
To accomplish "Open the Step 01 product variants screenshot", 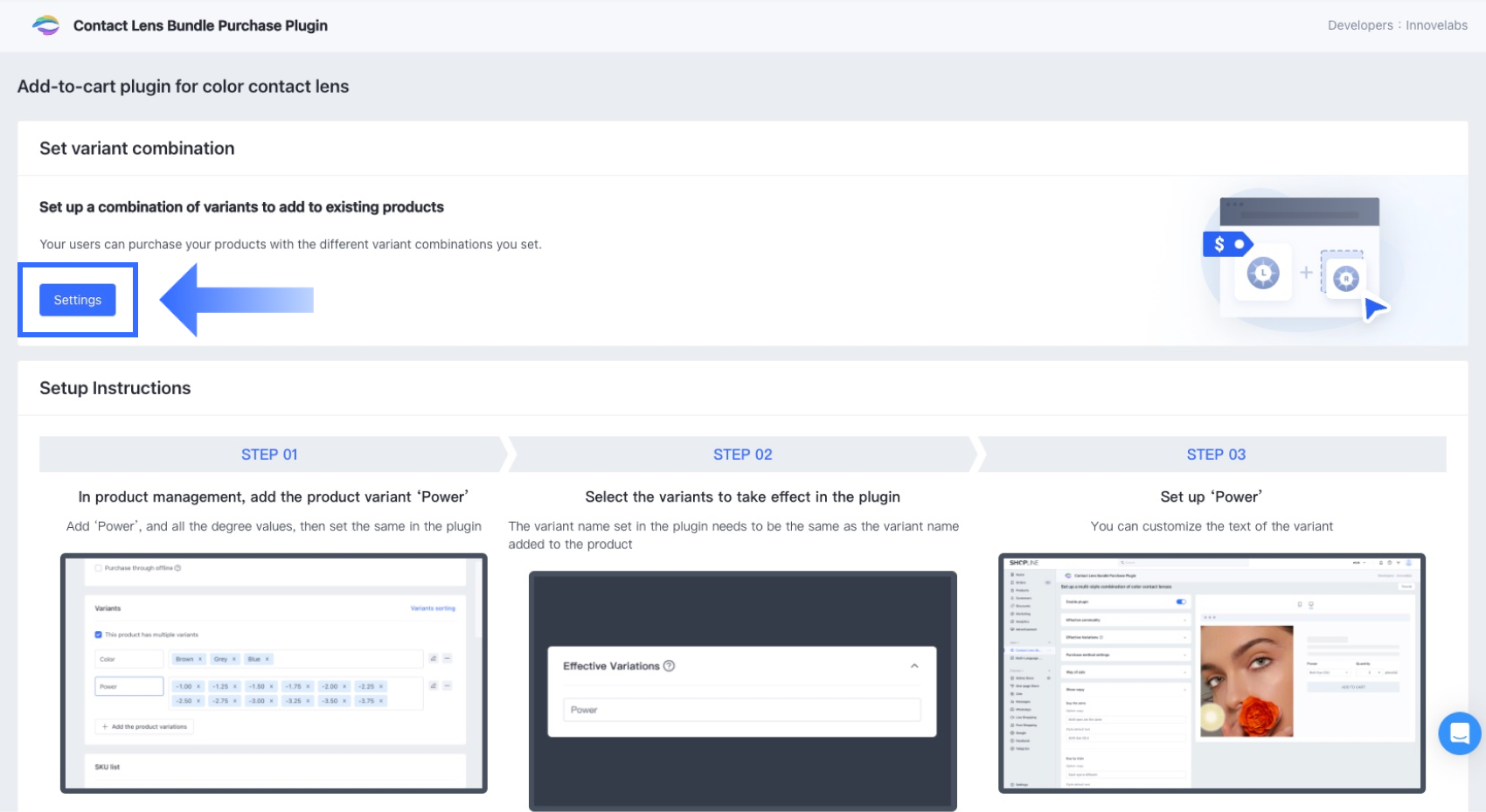I will coord(274,673).
